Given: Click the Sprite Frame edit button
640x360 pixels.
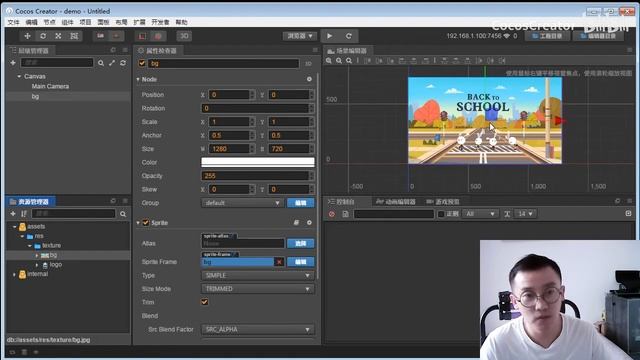Looking at the screenshot, I should click(x=300, y=262).
